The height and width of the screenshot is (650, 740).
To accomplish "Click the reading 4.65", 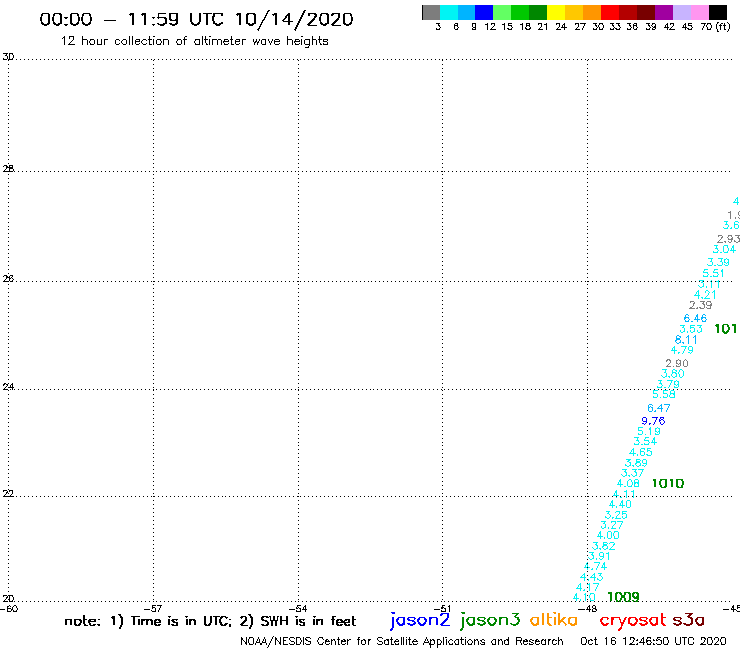I will (640, 452).
